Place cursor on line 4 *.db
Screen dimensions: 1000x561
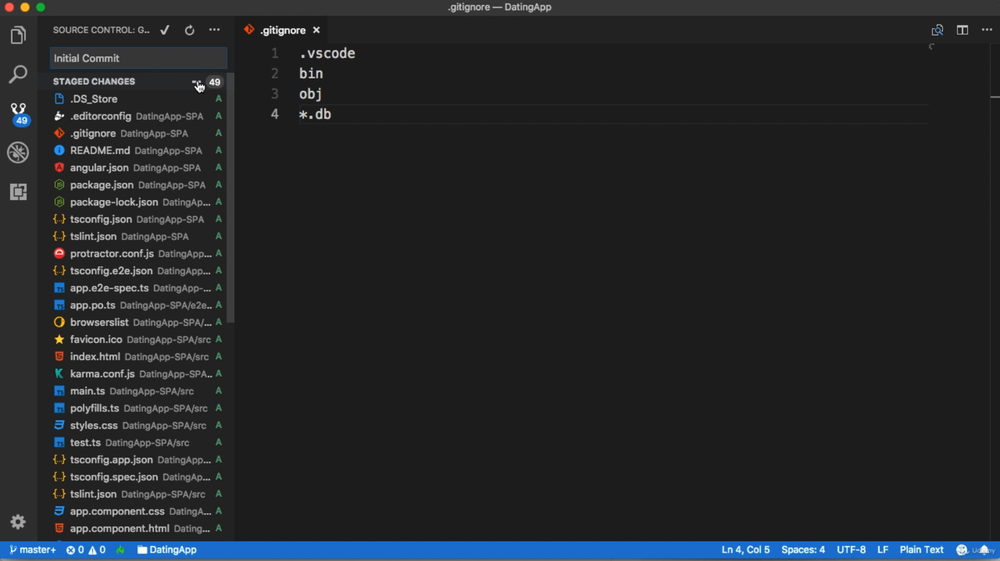click(x=315, y=115)
